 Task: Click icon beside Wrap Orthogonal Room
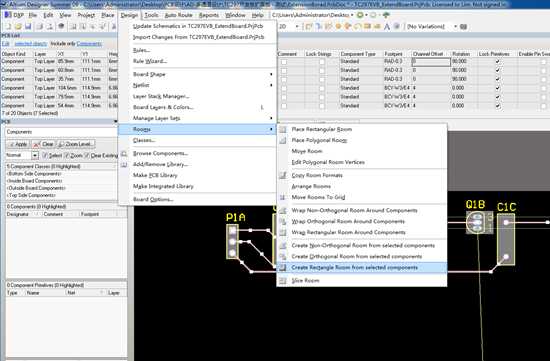tap(283, 221)
